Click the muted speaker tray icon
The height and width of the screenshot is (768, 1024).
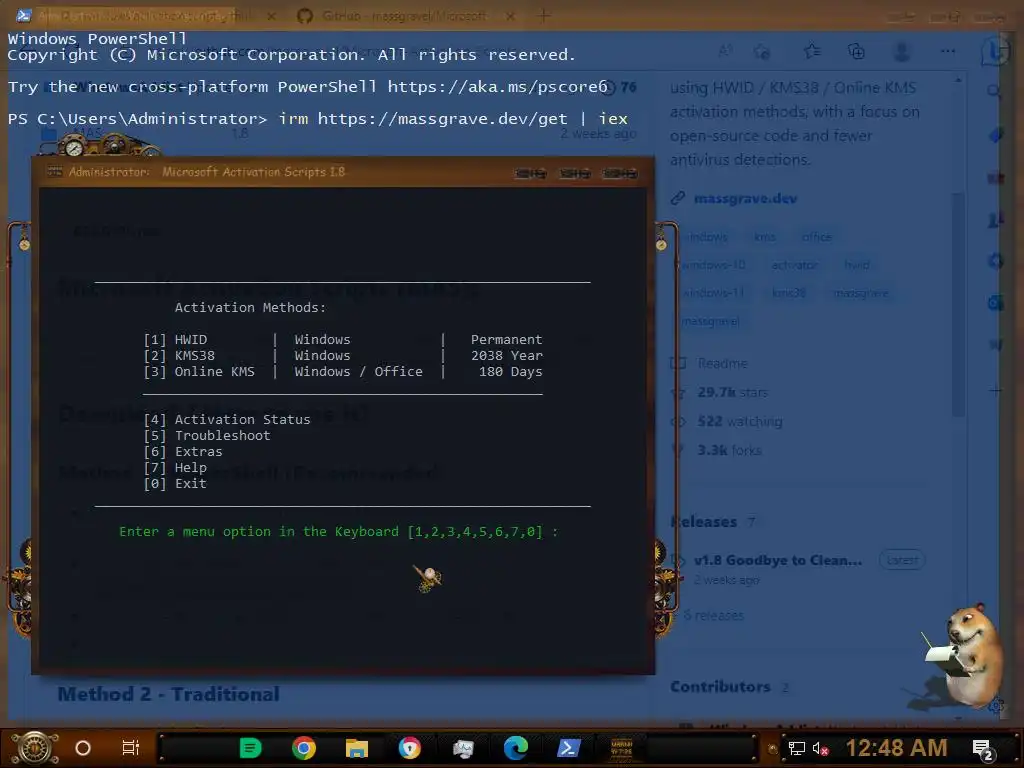click(820, 748)
